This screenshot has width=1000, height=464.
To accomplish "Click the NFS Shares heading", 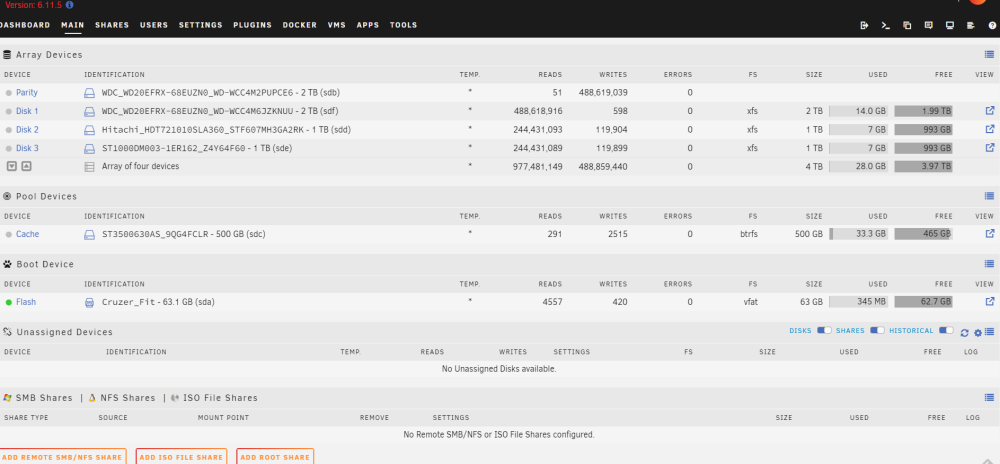I will coord(127,398).
